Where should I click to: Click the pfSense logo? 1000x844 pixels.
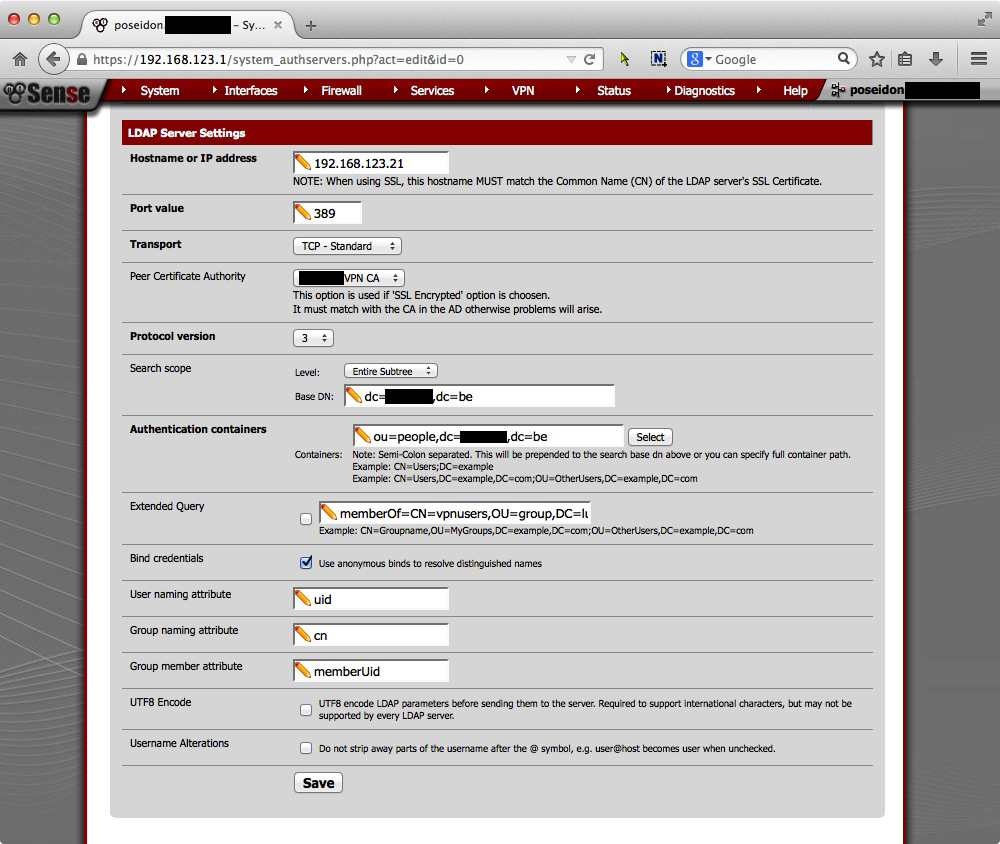coord(46,93)
